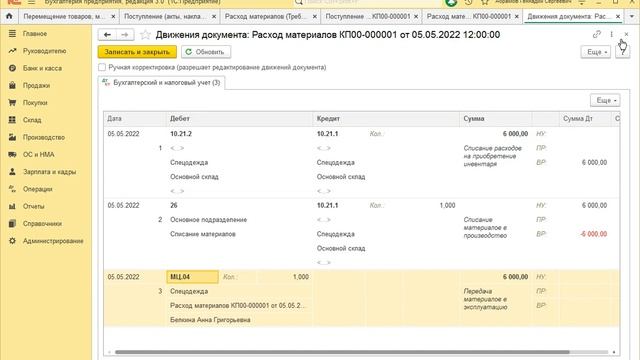640x360 pixels.
Task: Click the Справочники book icon
Action: point(12,224)
